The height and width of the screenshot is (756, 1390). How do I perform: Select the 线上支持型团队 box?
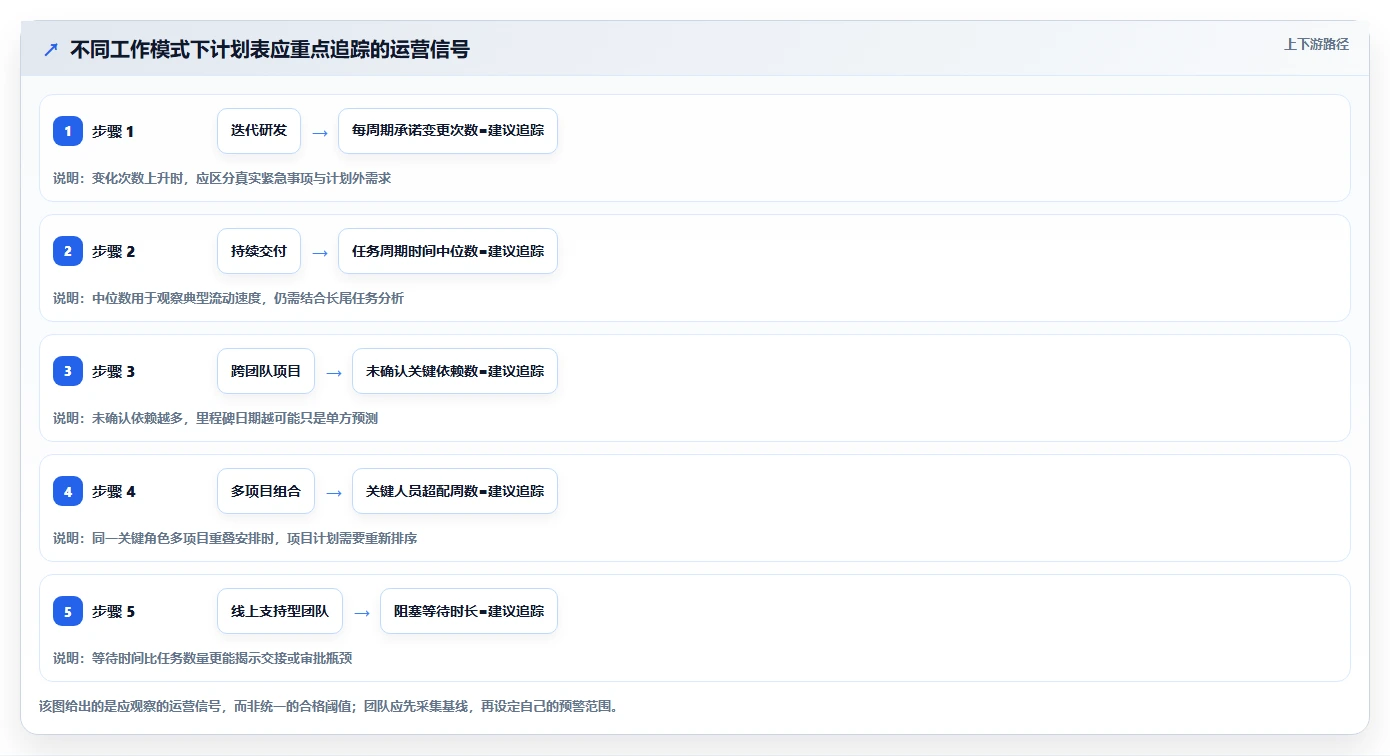(x=280, y=611)
